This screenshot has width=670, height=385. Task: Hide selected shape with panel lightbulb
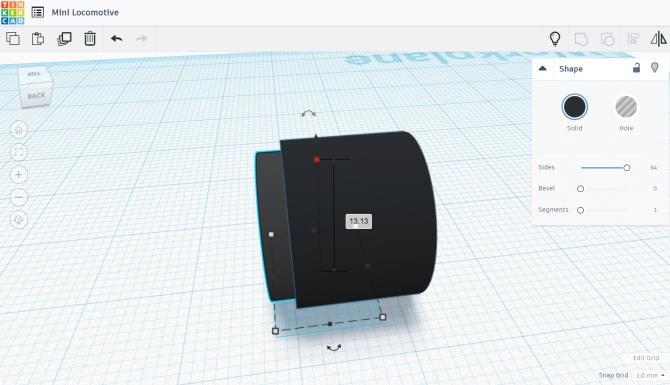(655, 68)
